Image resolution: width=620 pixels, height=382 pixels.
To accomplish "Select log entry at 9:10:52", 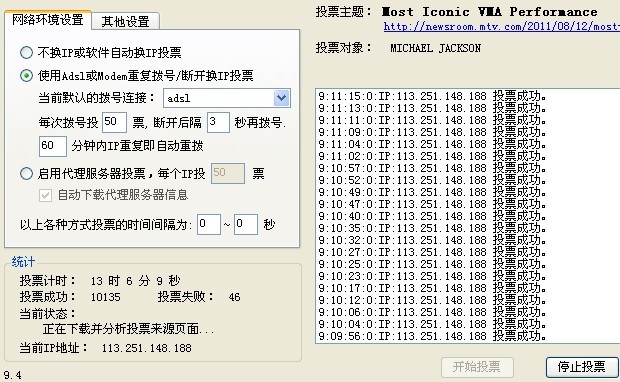I will pyautogui.click(x=432, y=180).
